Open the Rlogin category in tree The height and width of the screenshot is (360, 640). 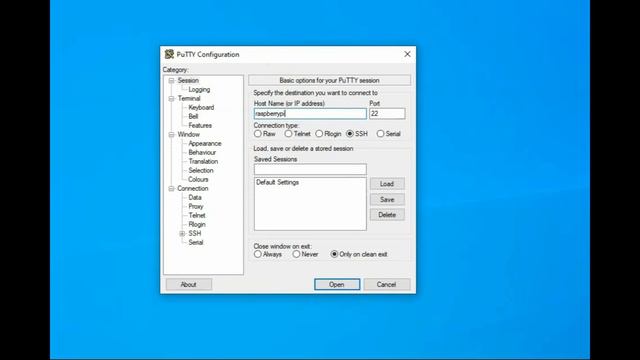[197, 224]
